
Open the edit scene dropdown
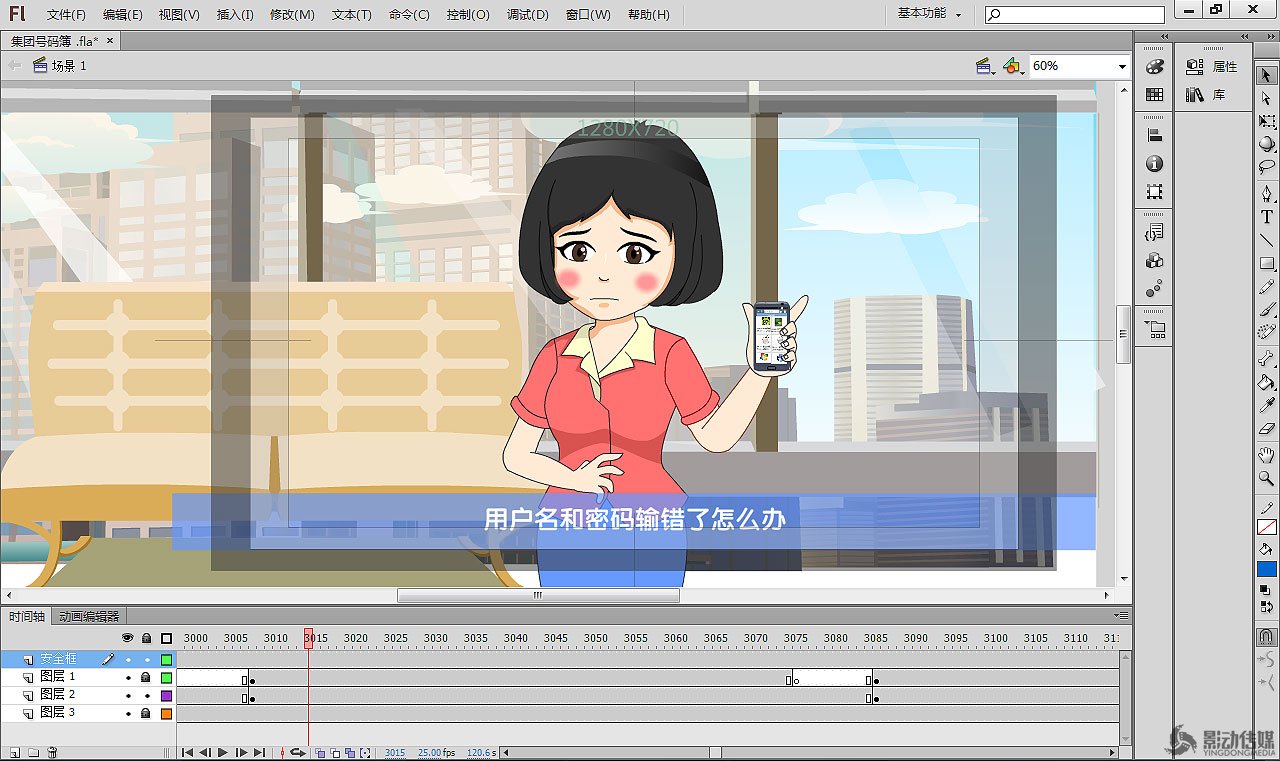tap(986, 66)
